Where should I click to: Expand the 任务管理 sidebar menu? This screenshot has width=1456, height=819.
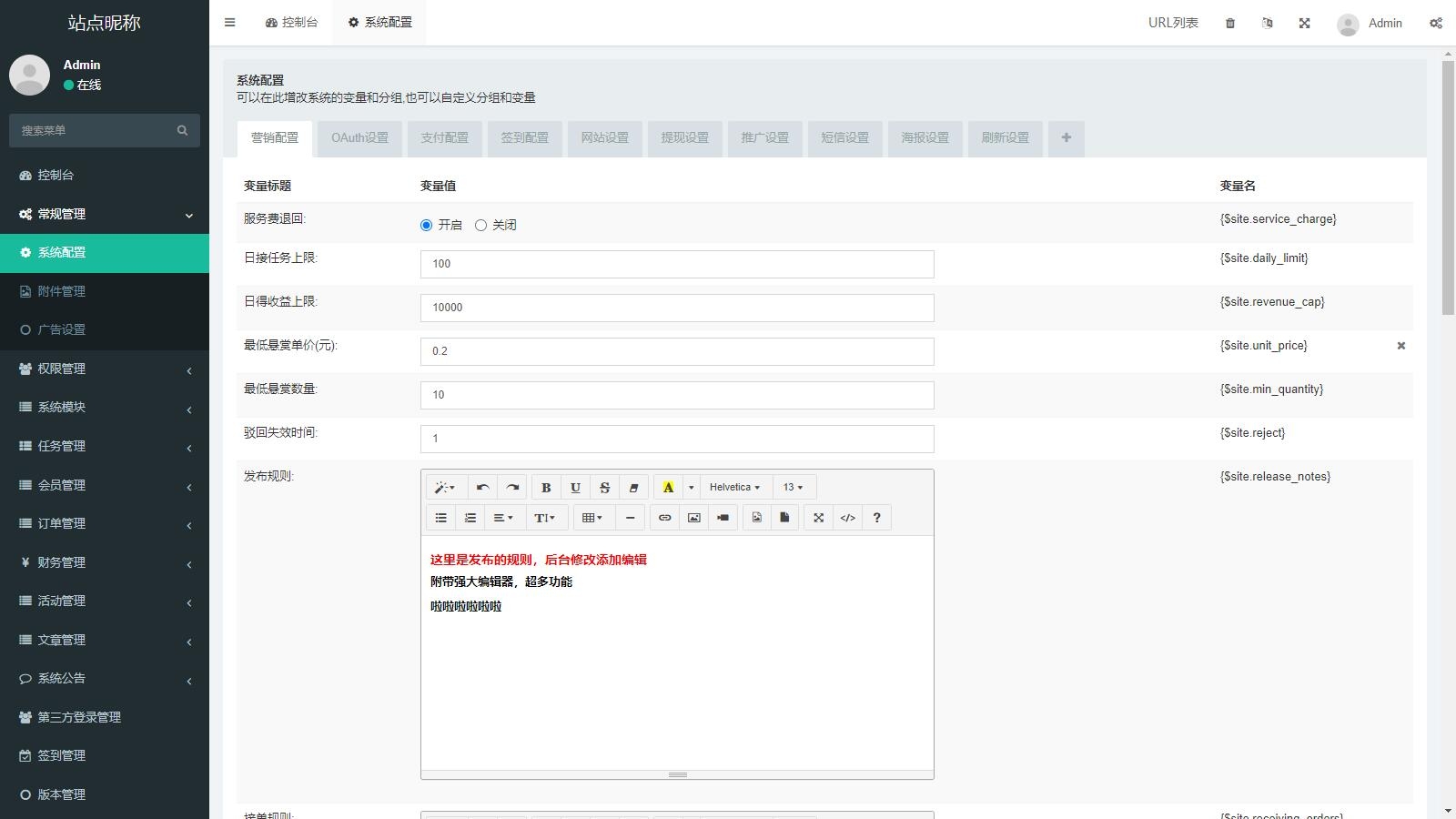[105, 446]
